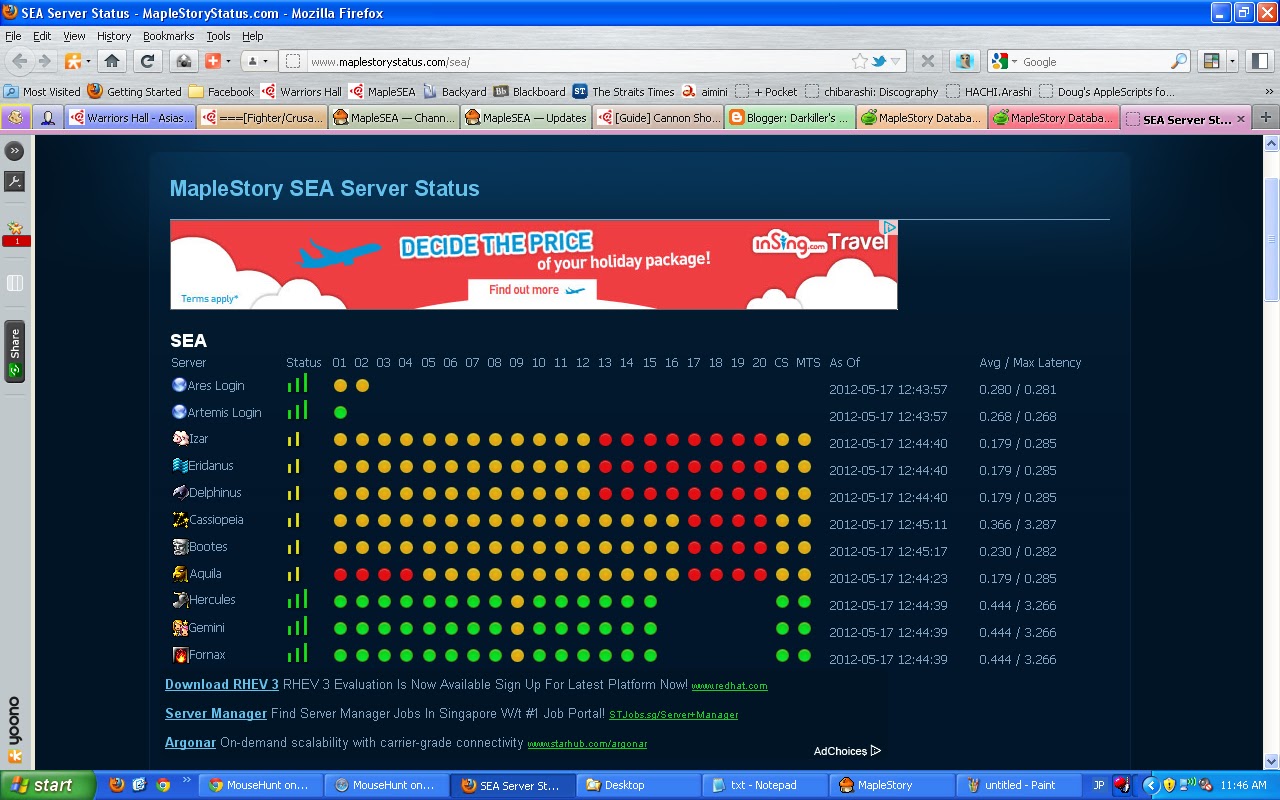Switch to untitled - Paint in taskbar
Image resolution: width=1280 pixels, height=800 pixels.
[1019, 785]
